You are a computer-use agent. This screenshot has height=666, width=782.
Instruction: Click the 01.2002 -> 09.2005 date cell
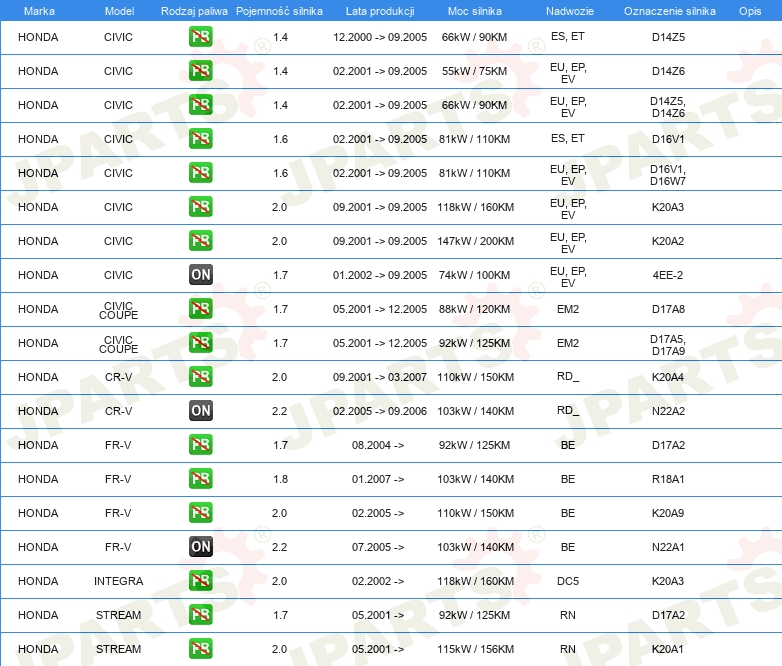[x=380, y=275]
